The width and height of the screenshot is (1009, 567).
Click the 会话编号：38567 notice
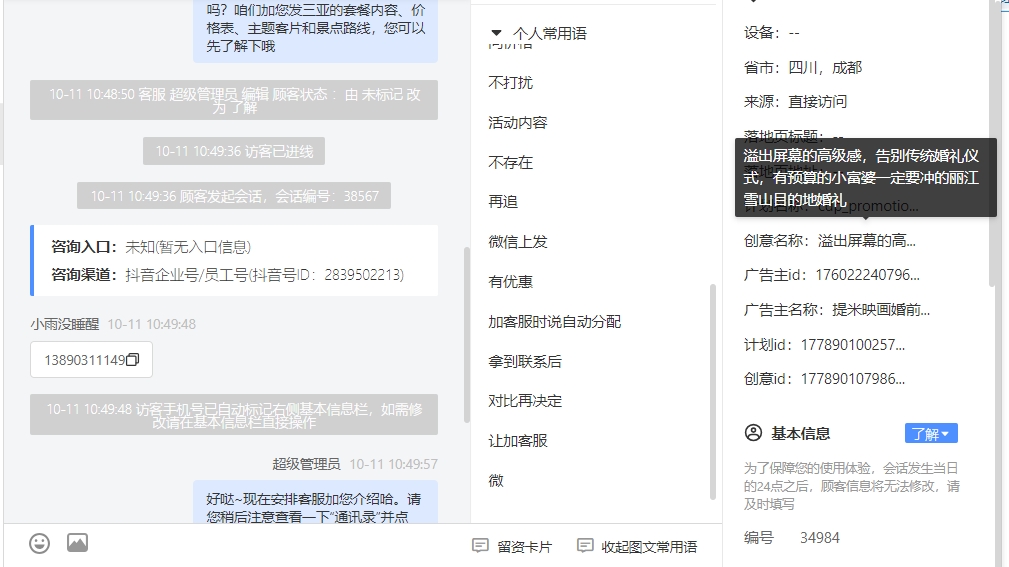[x=234, y=196]
